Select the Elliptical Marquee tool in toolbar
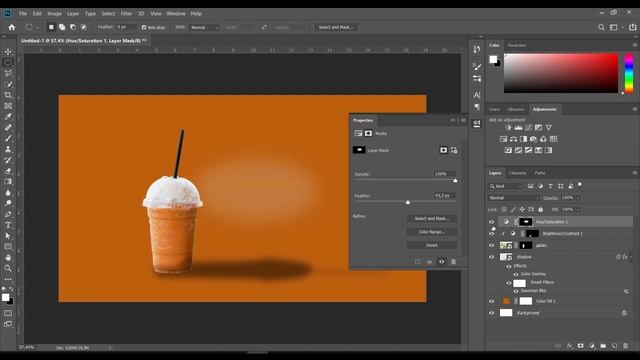 pyautogui.click(x=8, y=63)
